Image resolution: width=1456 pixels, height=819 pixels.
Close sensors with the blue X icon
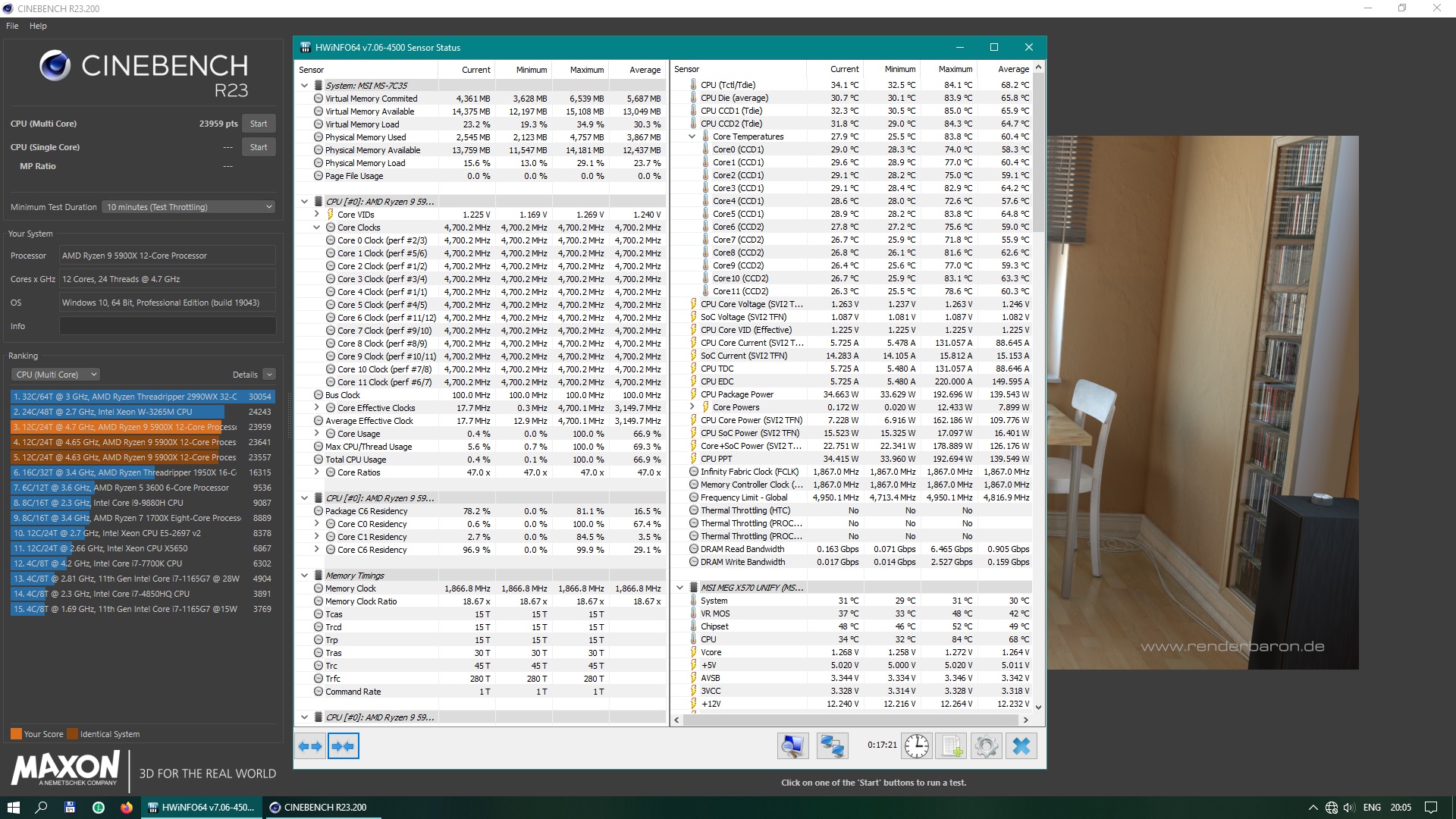coord(1021,746)
